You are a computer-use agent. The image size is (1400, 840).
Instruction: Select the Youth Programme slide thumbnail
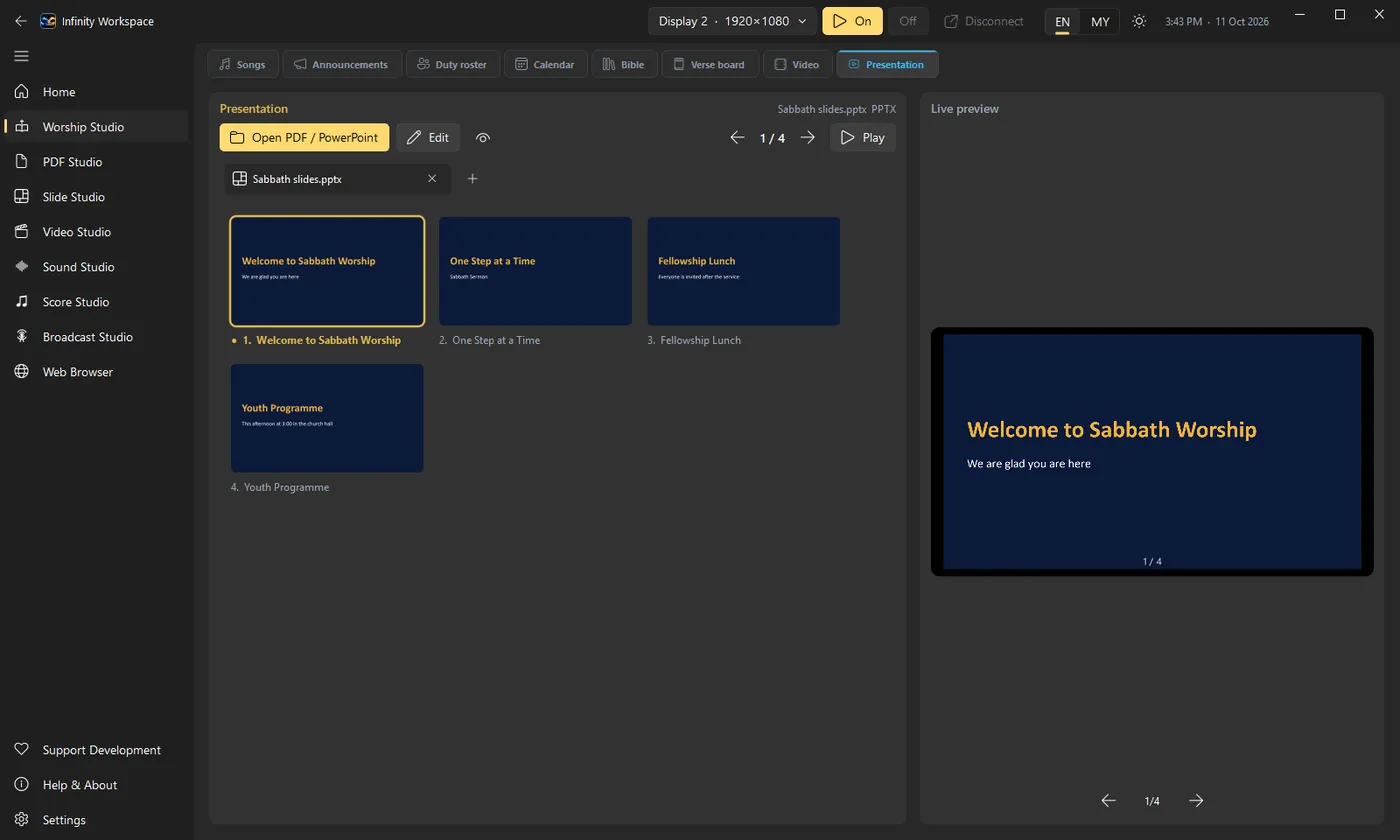point(327,418)
